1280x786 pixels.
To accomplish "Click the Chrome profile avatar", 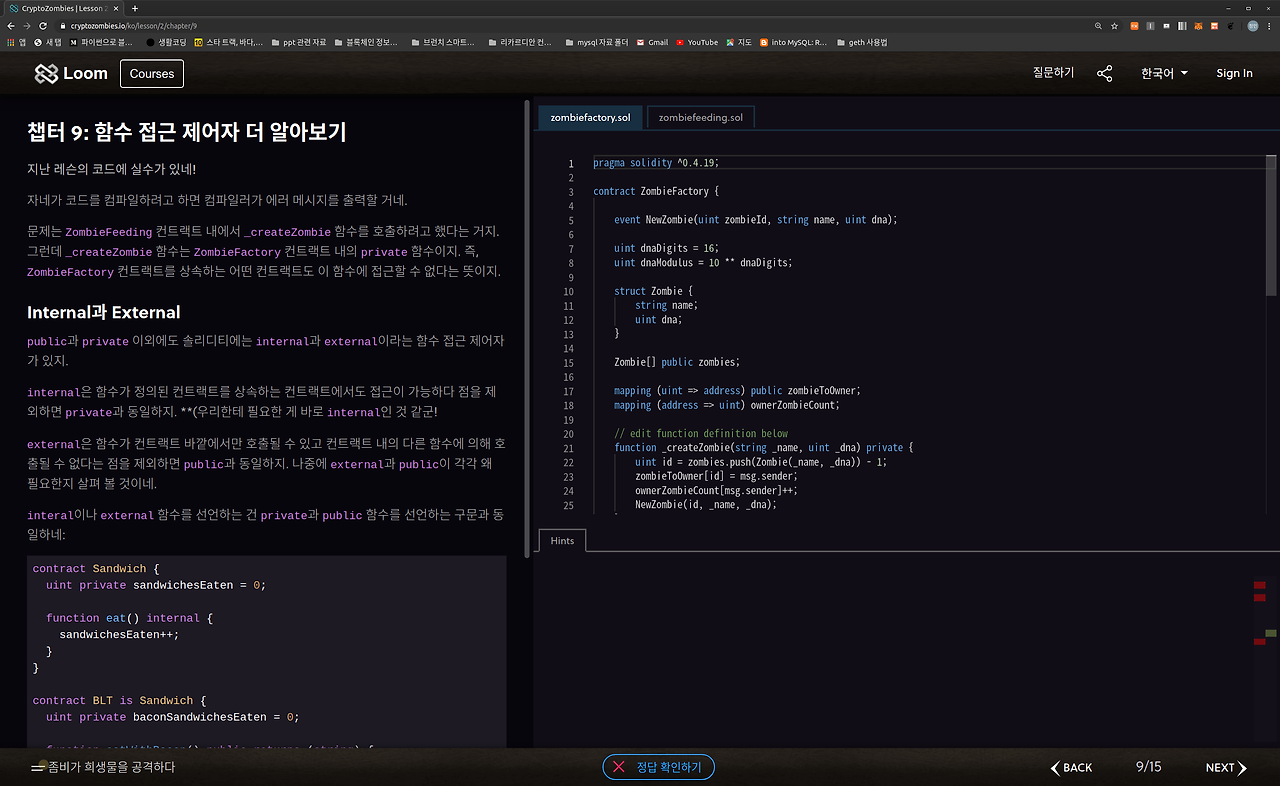I will pyautogui.click(x=1252, y=25).
